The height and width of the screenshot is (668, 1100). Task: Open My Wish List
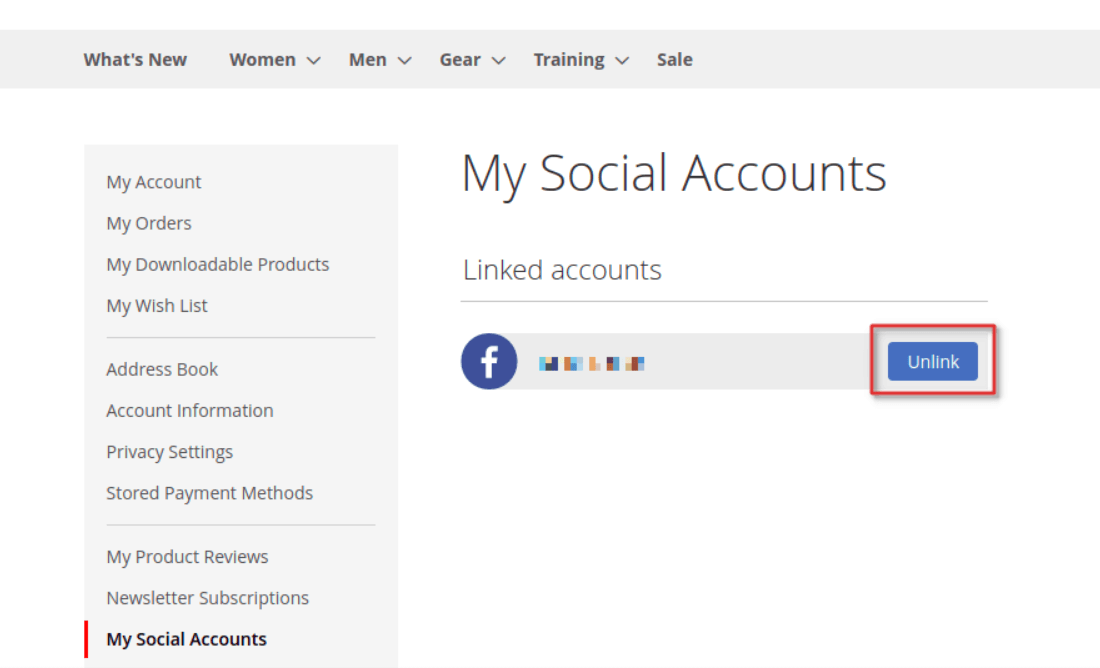(x=157, y=306)
